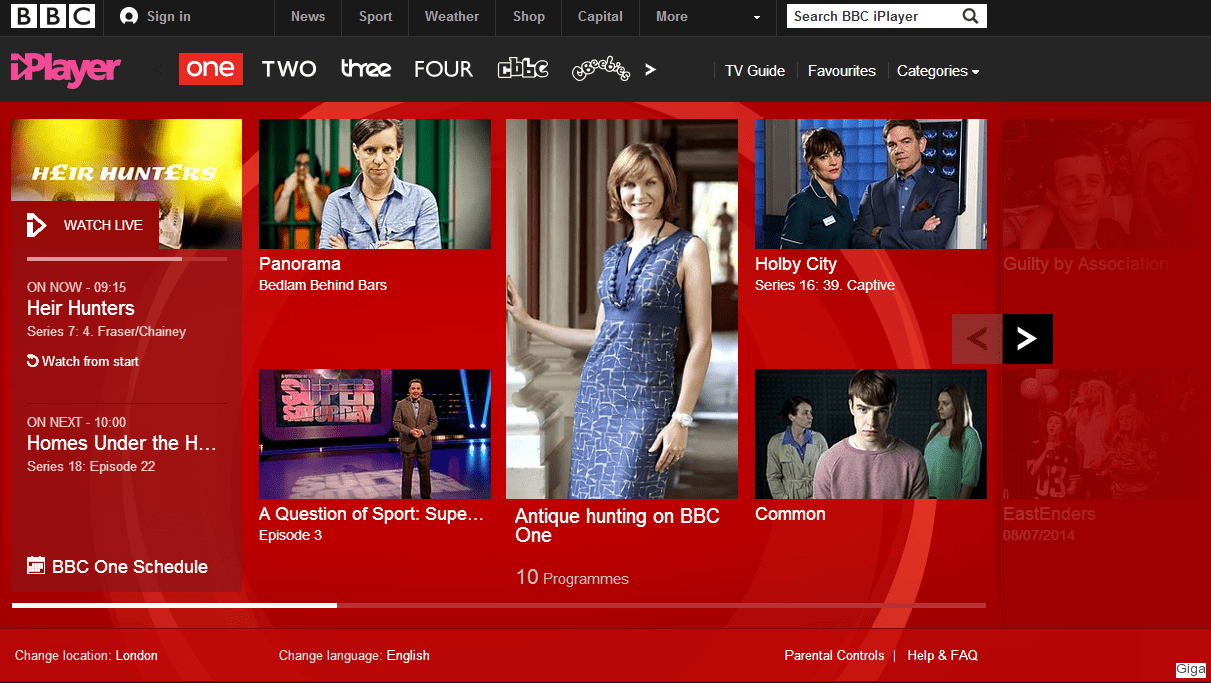Click the carousel scroll indicator bar
This screenshot has width=1211, height=683.
click(x=499, y=605)
